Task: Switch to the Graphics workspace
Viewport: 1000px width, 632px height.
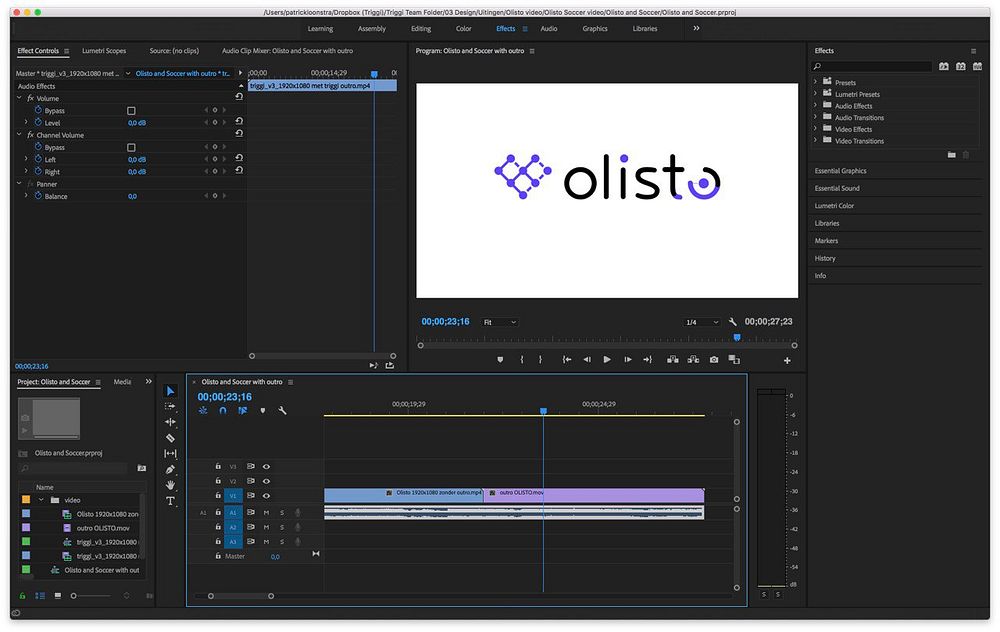Action: [x=595, y=29]
